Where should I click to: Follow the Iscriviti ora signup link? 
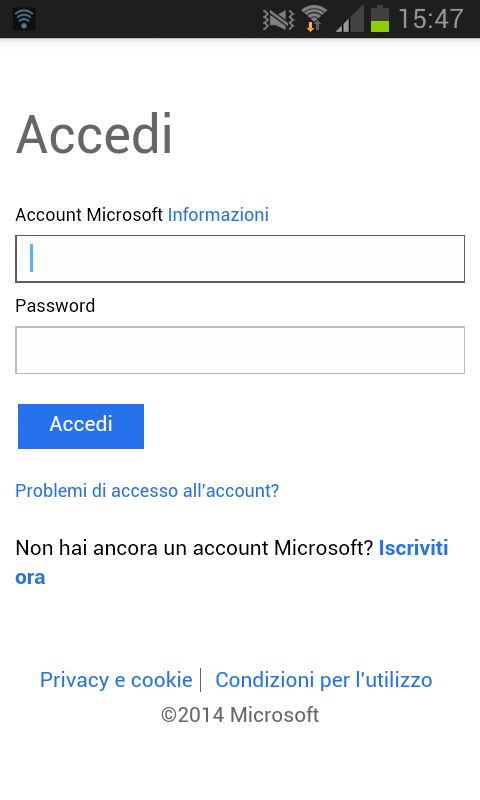click(x=232, y=562)
